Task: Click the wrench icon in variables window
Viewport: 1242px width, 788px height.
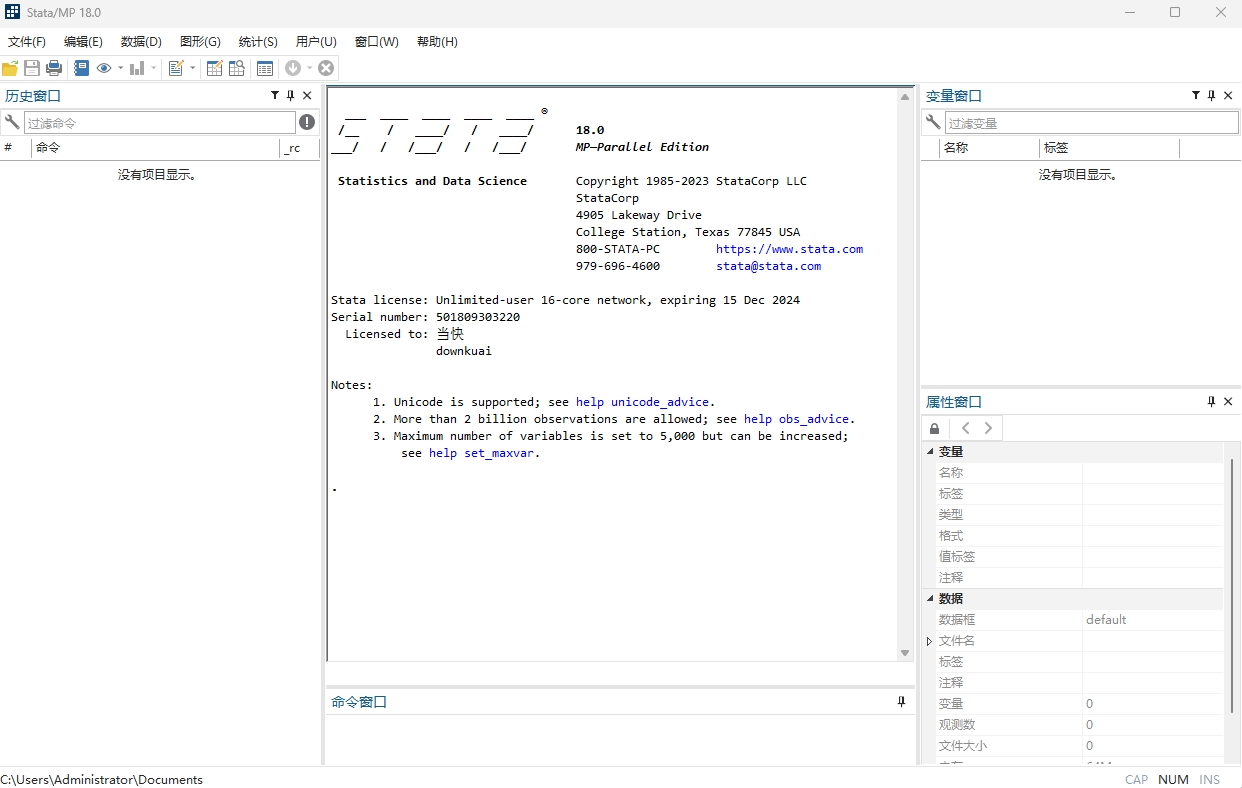Action: (933, 122)
